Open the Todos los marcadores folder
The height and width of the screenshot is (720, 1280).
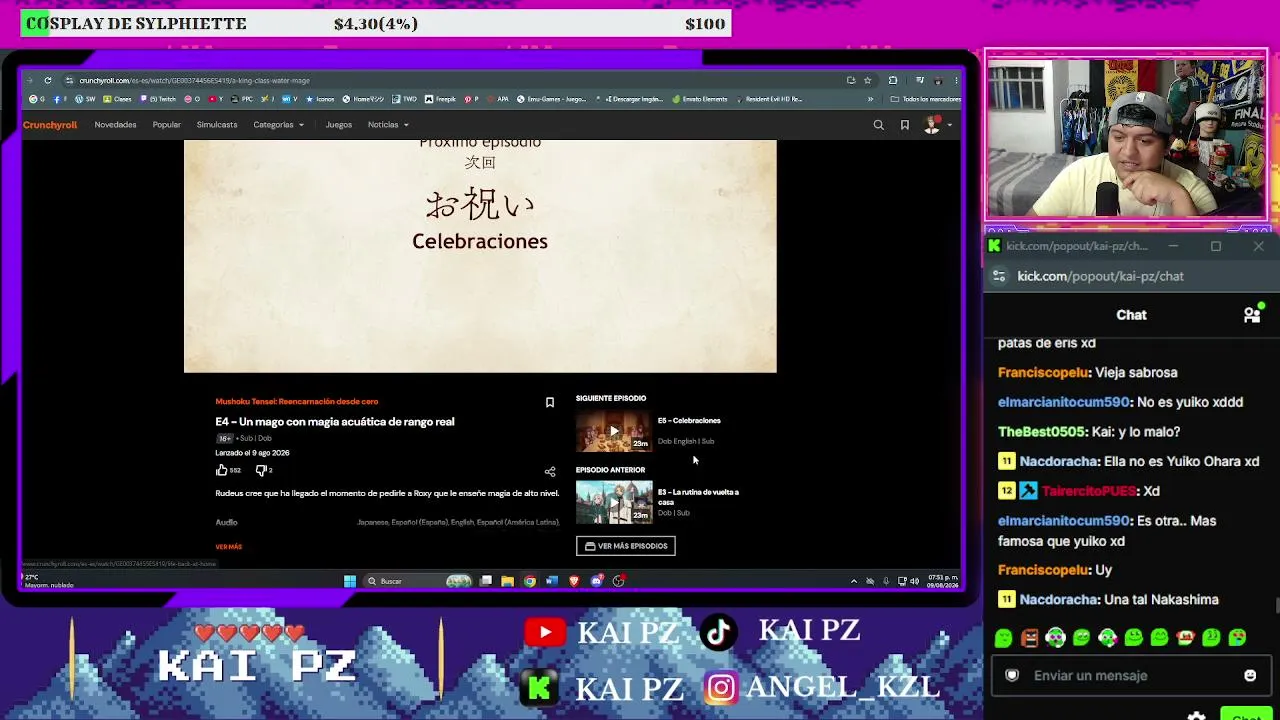click(926, 99)
